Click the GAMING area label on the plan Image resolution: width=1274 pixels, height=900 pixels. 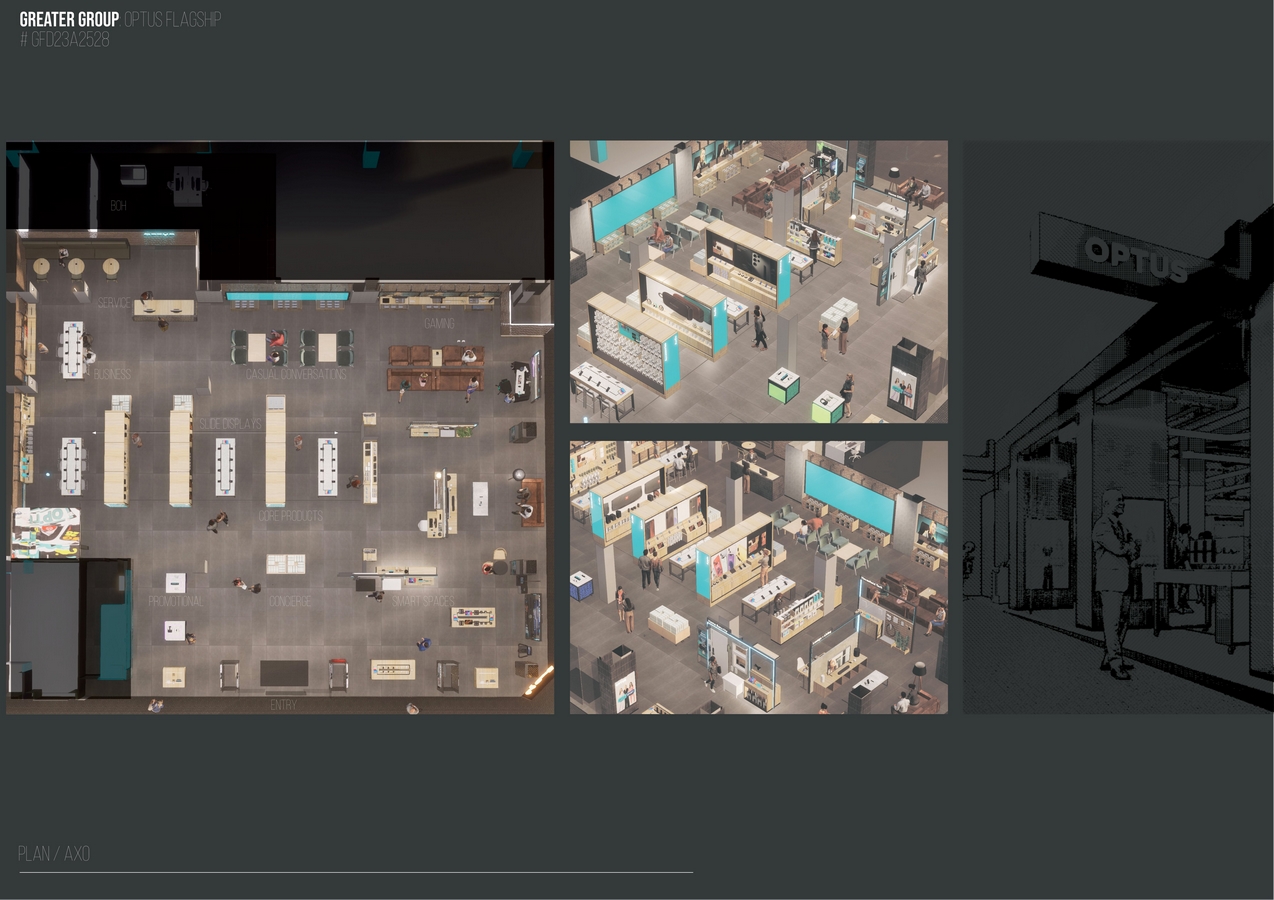coord(440,325)
